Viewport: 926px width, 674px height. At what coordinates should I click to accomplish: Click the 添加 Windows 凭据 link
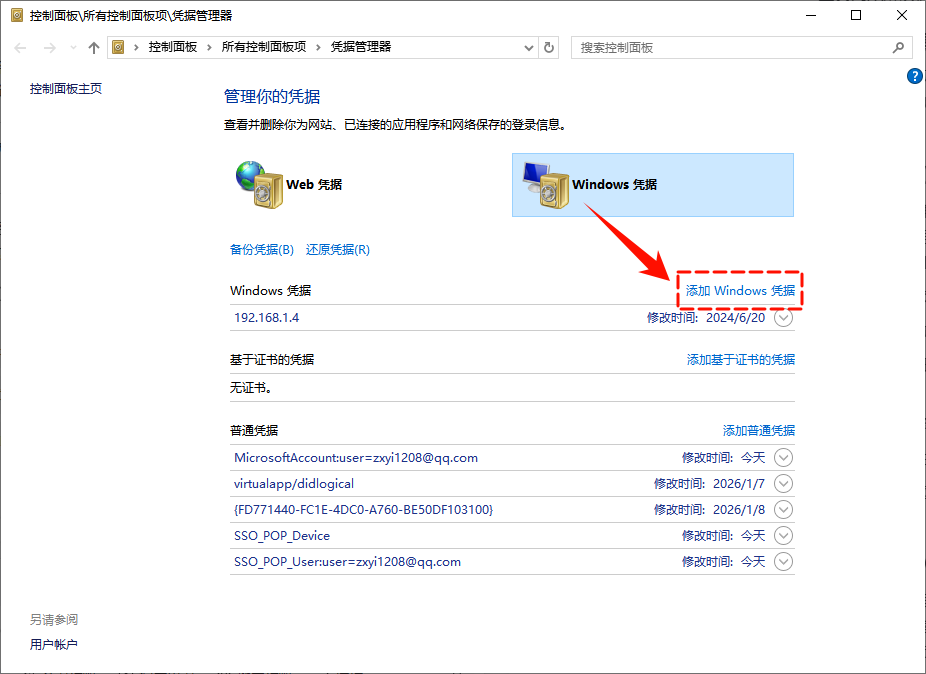click(x=738, y=290)
